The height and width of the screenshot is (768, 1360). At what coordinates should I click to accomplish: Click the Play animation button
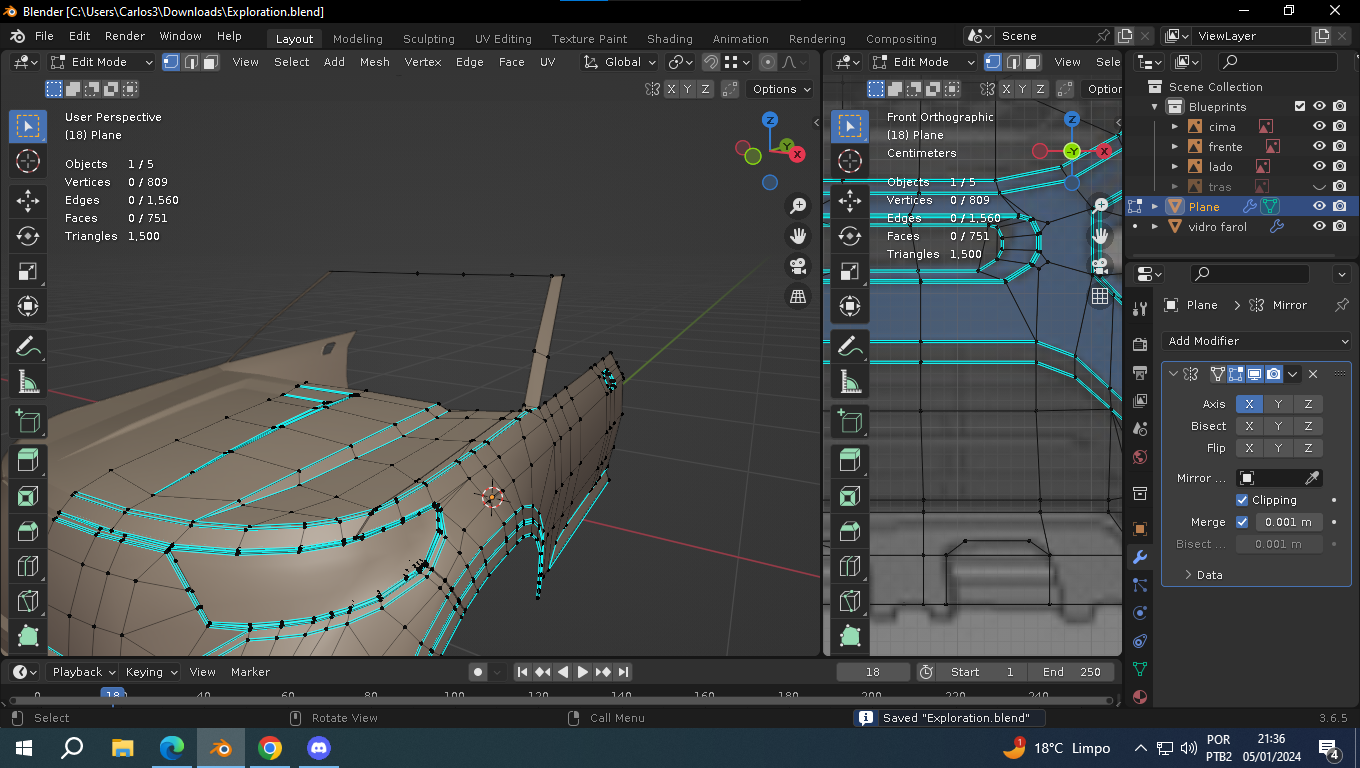tap(583, 672)
